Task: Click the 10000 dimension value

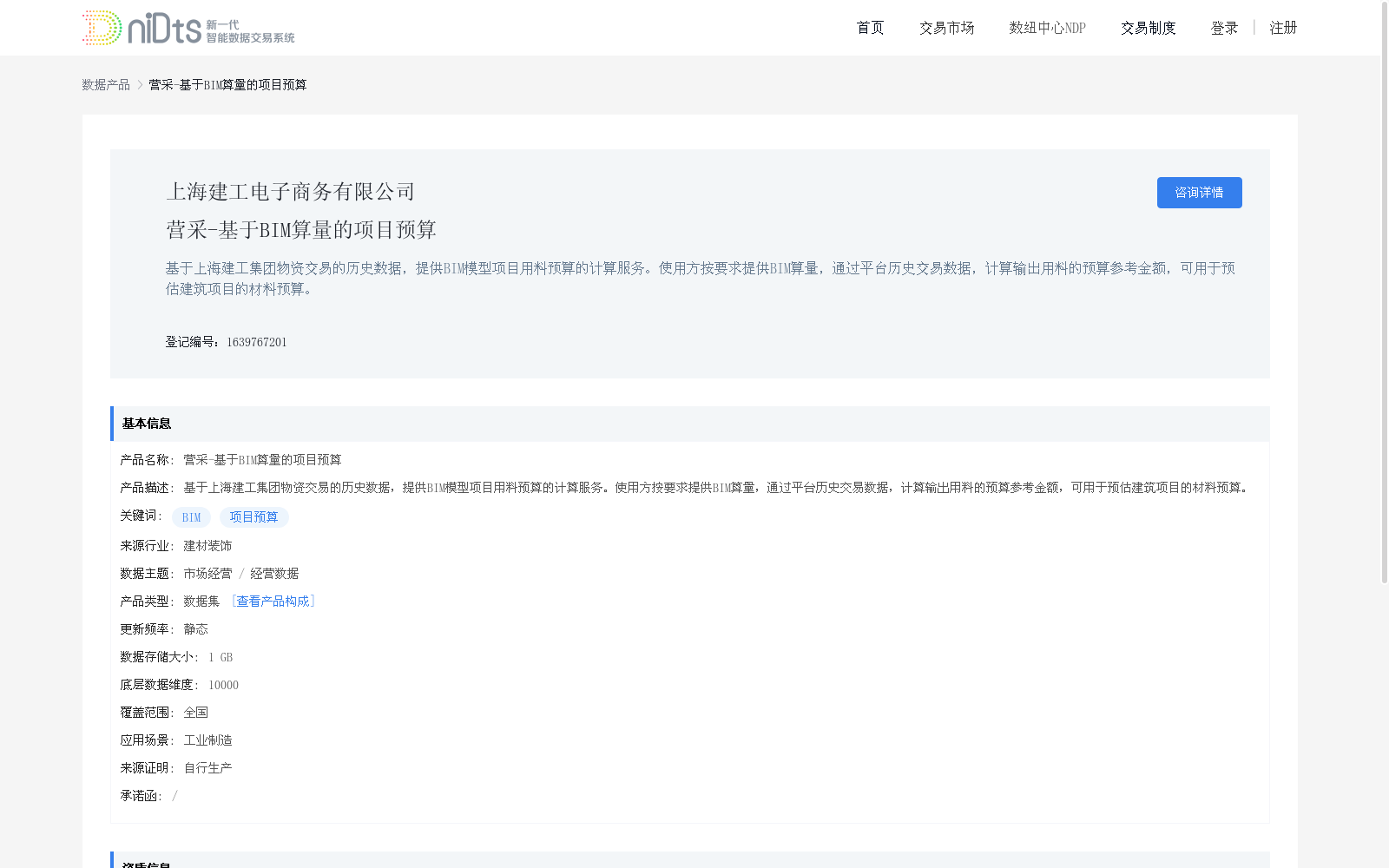Action: coord(223,685)
